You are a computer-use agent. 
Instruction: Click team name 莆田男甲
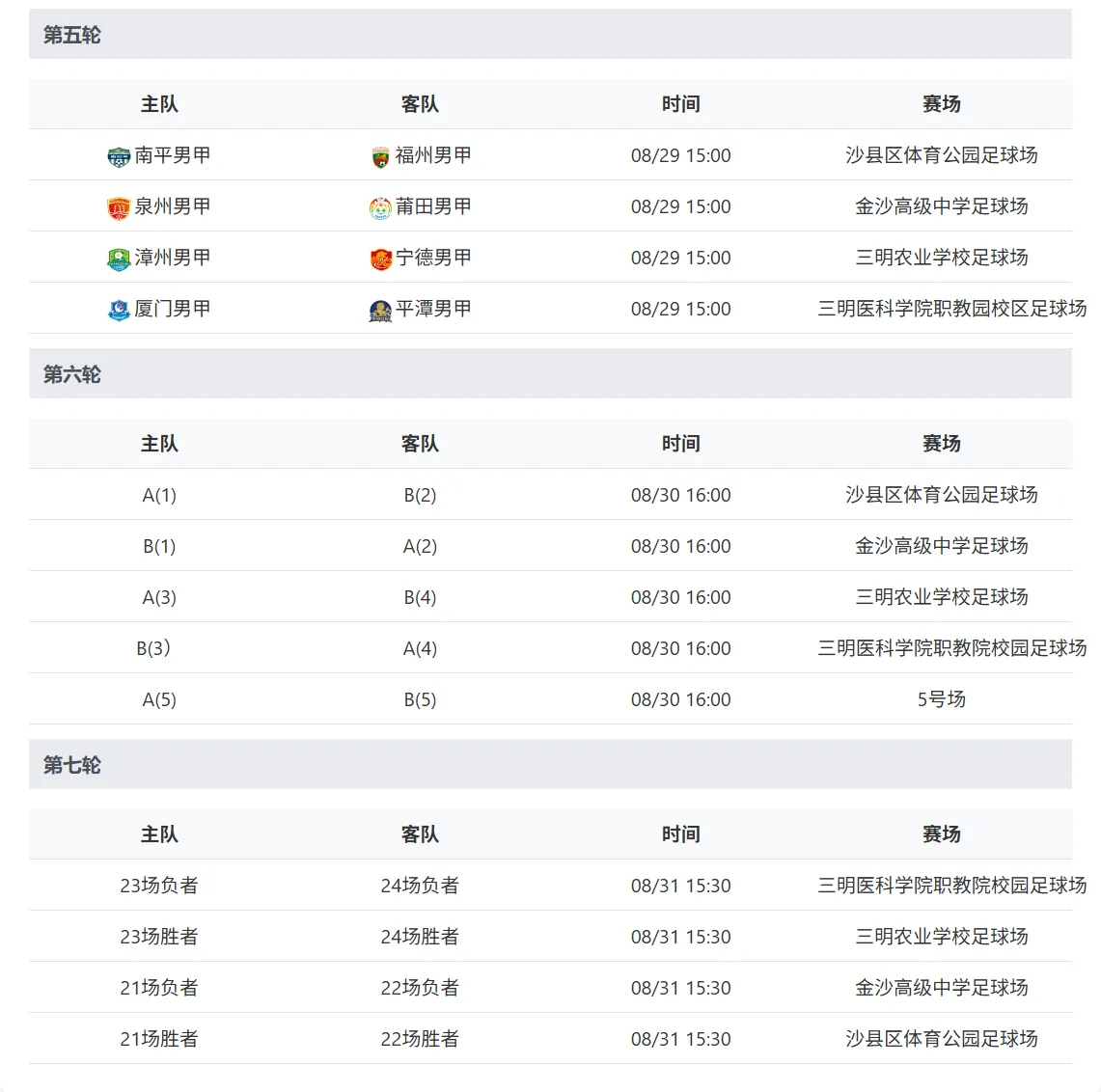433,206
